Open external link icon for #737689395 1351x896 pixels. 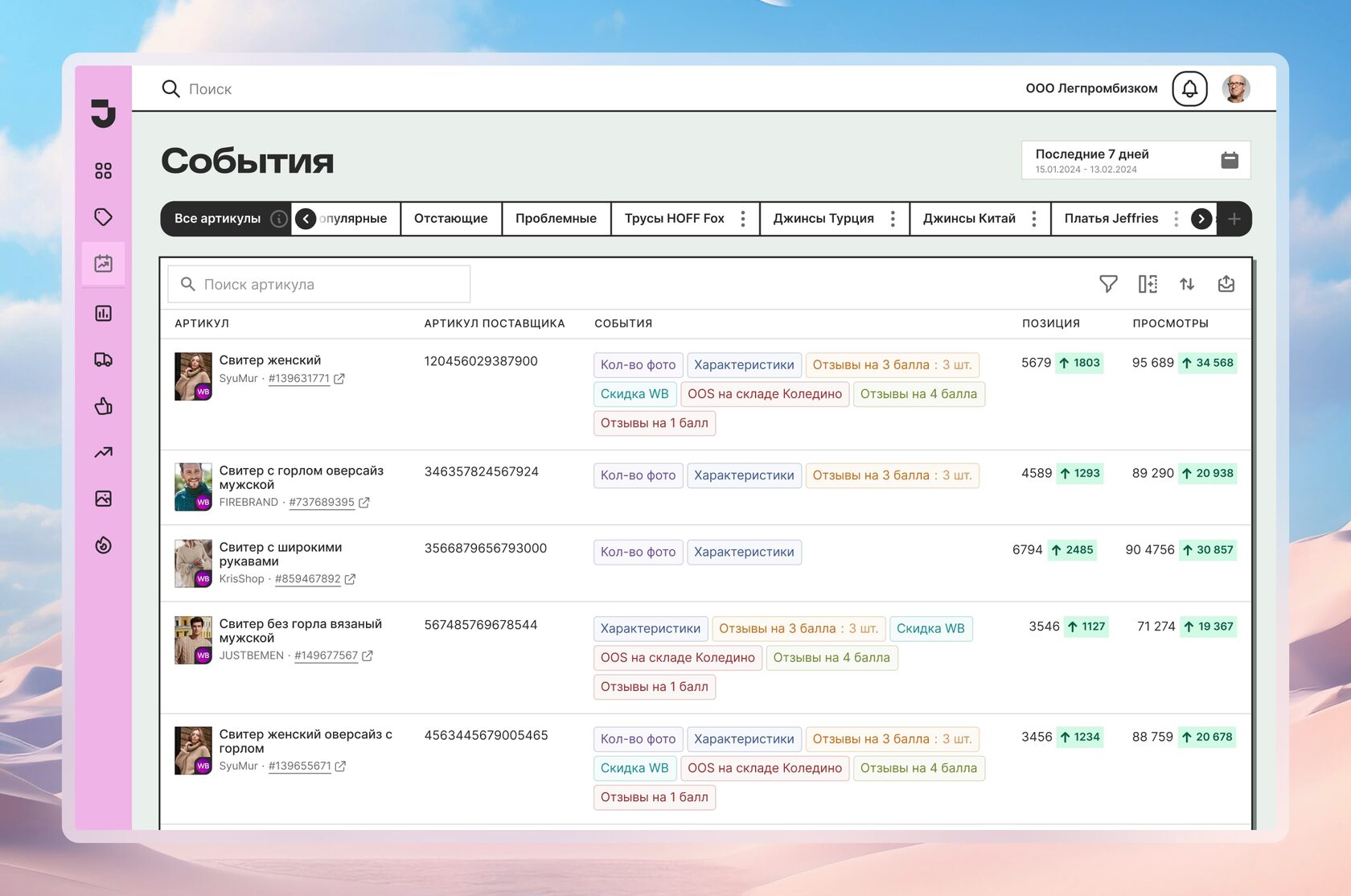coord(363,503)
